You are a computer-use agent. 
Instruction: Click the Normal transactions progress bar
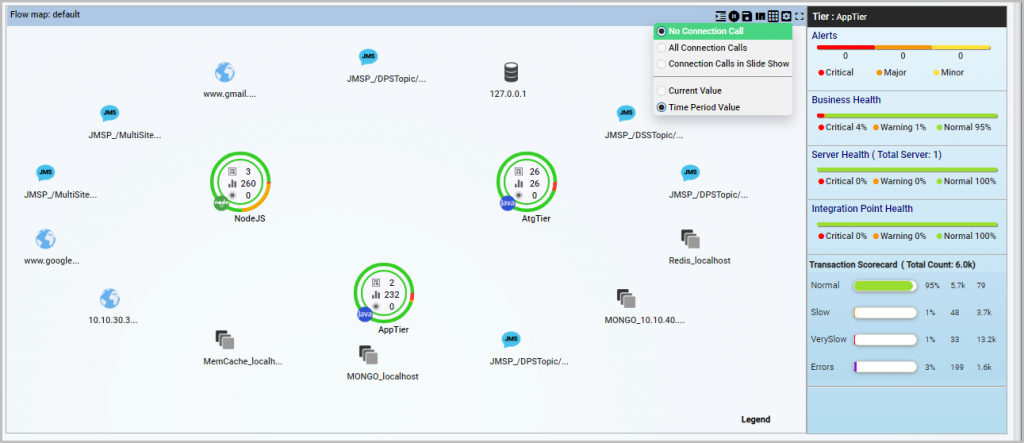point(885,286)
